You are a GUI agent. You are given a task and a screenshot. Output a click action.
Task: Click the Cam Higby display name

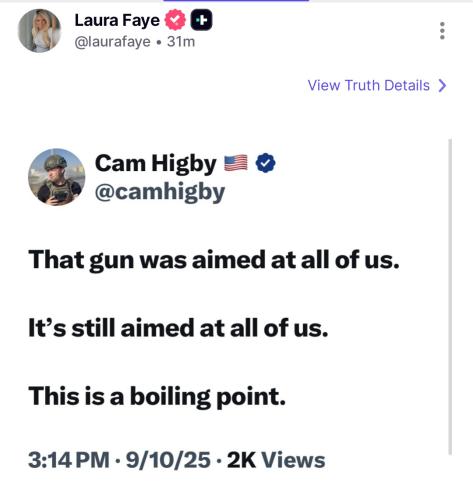(156, 164)
